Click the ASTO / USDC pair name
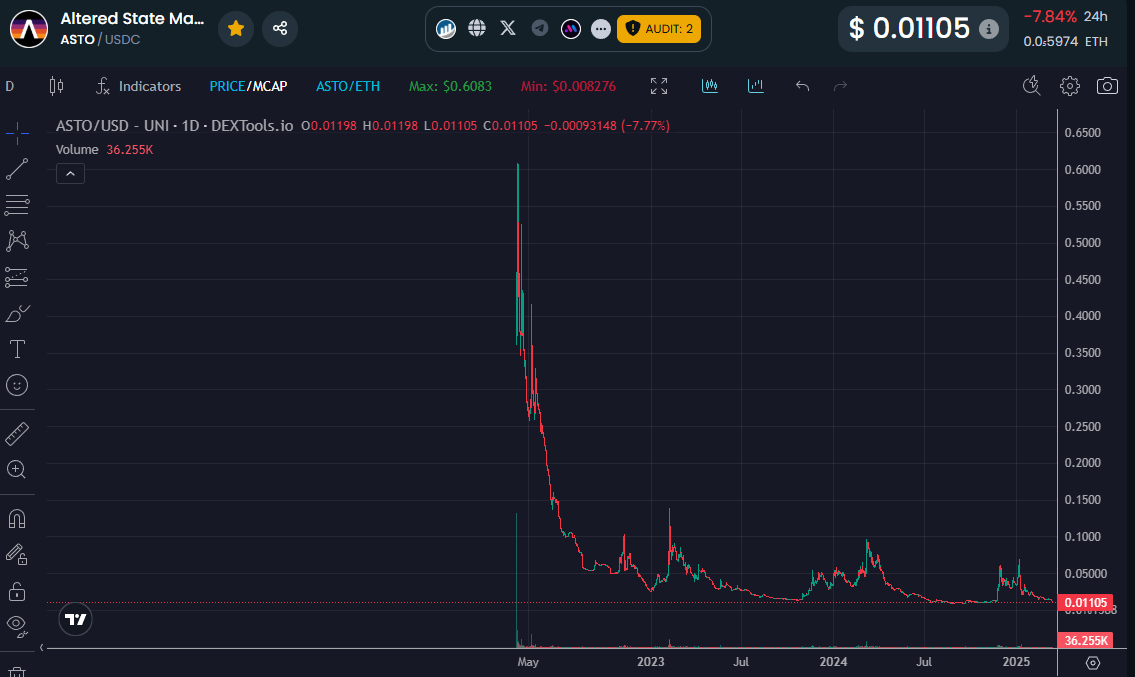Screen dimensions: 1135x677 point(100,40)
